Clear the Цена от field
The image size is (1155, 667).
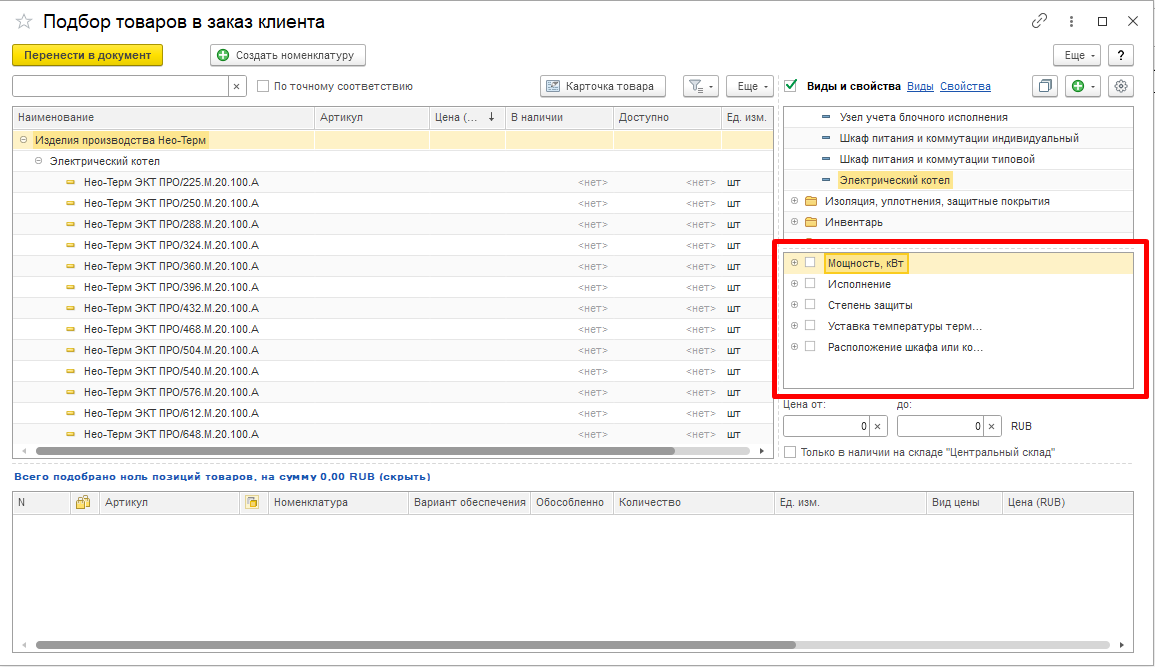878,426
